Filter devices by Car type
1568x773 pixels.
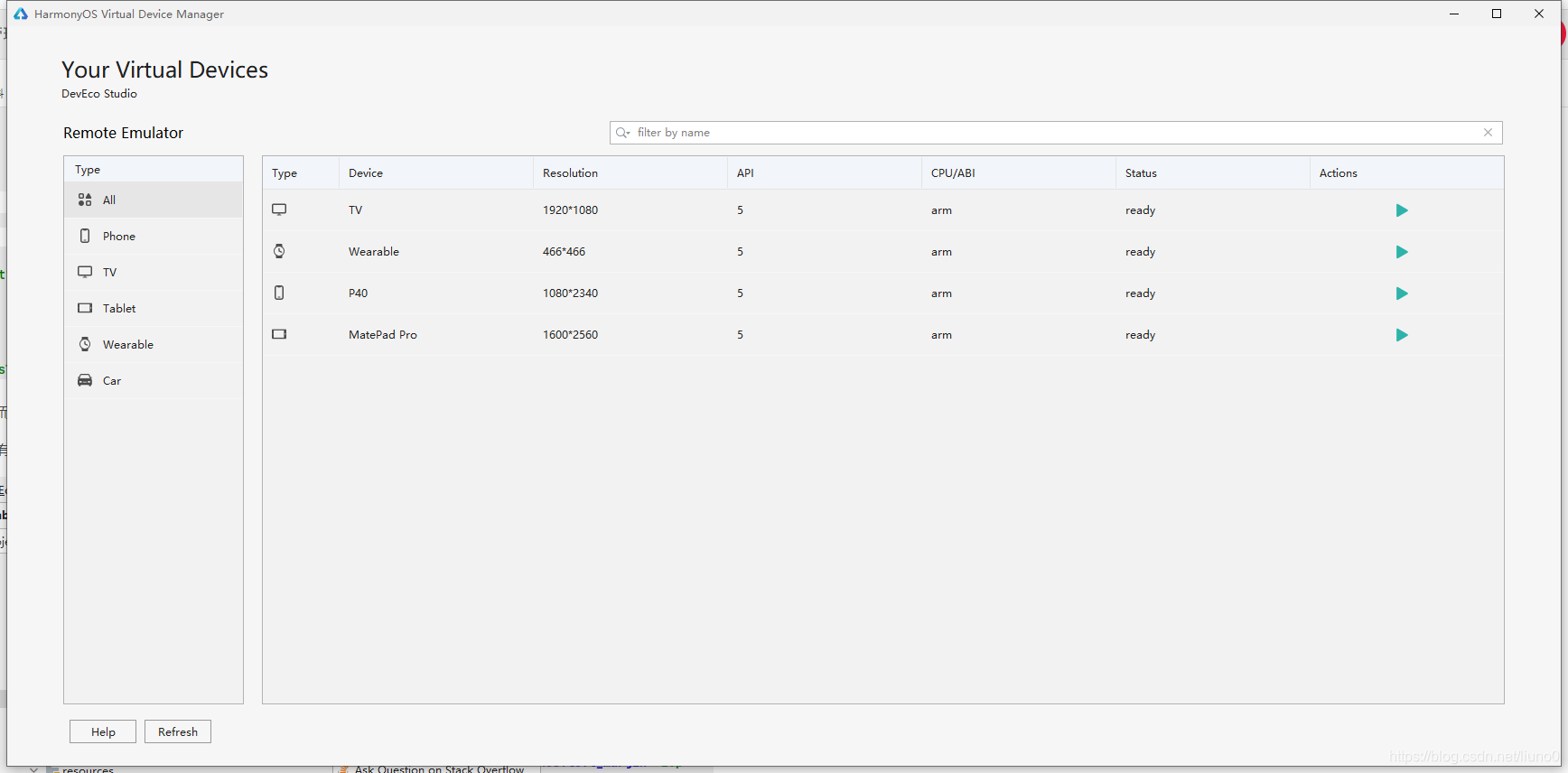click(154, 380)
